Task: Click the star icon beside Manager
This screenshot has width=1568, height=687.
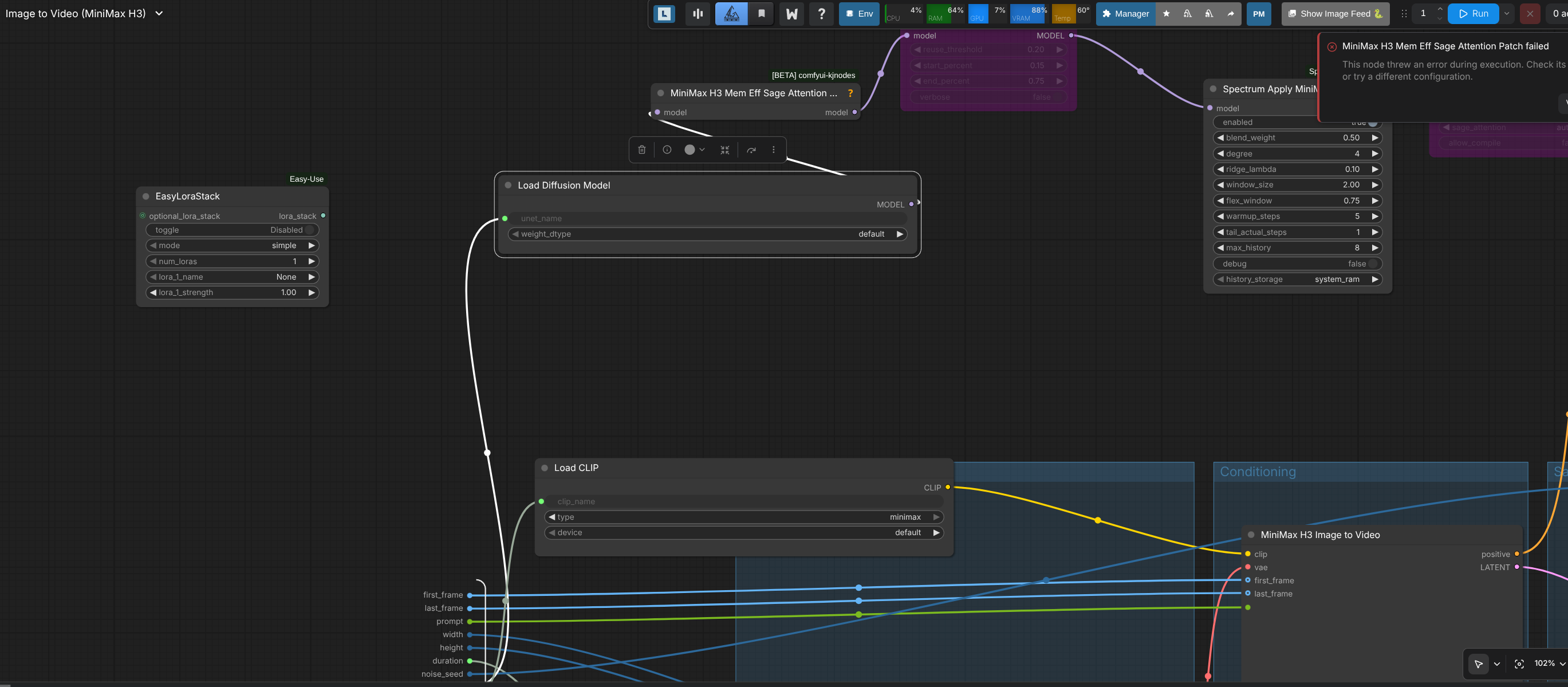Action: pyautogui.click(x=1166, y=13)
